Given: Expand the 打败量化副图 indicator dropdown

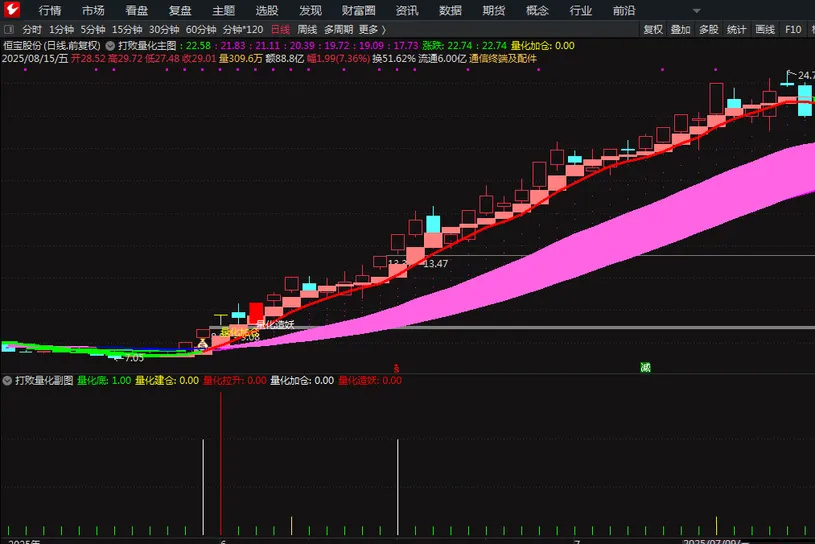Looking at the screenshot, I should tap(7, 381).
